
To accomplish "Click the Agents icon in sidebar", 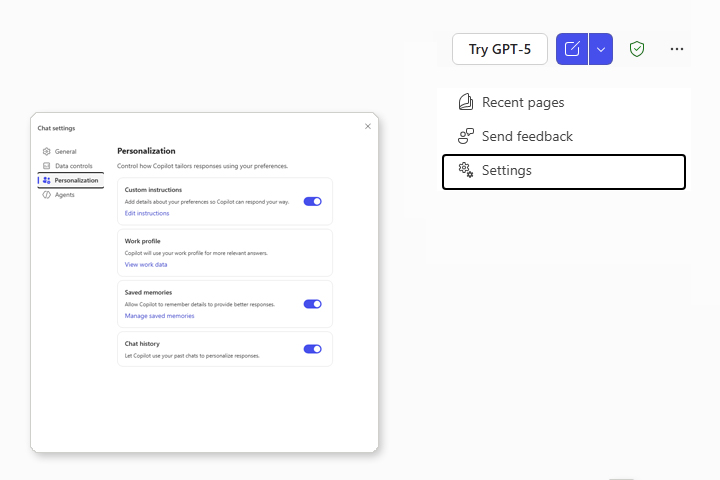I will click(46, 195).
